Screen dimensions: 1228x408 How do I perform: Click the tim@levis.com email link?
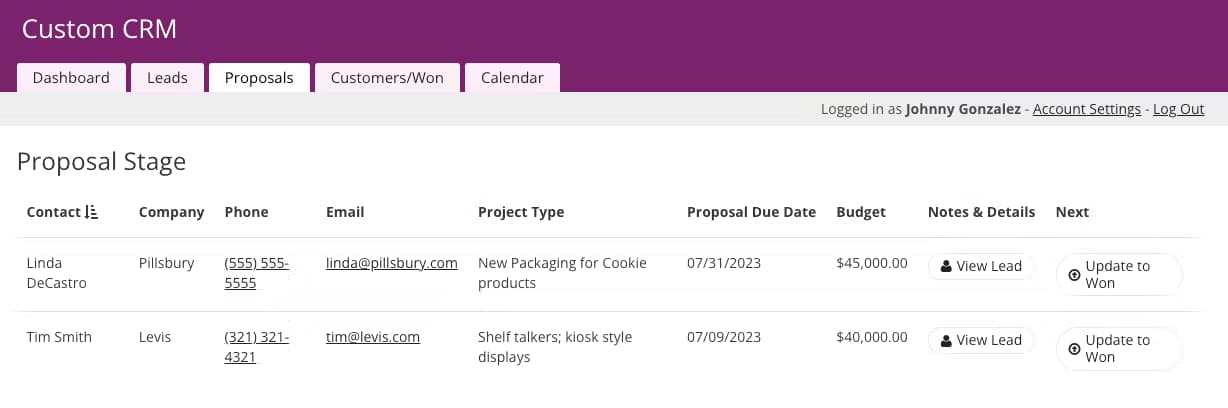pyautogui.click(x=372, y=337)
